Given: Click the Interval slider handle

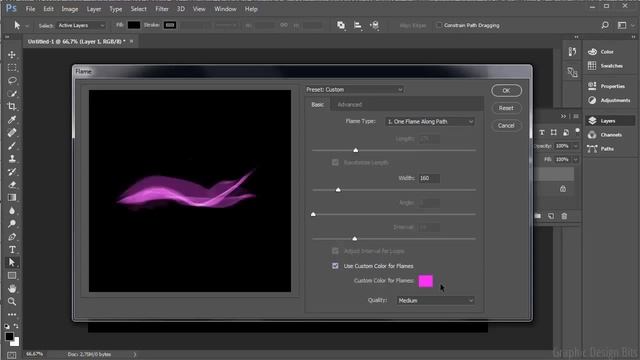Looking at the screenshot, I should pyautogui.click(x=354, y=238).
